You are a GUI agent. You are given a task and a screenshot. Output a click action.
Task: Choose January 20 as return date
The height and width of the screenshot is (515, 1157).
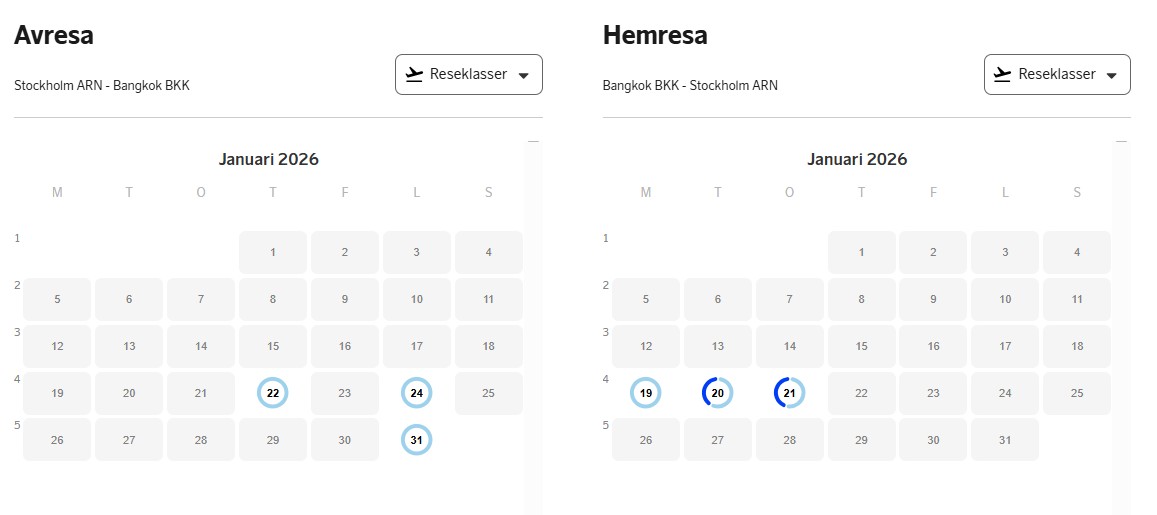pyautogui.click(x=718, y=393)
